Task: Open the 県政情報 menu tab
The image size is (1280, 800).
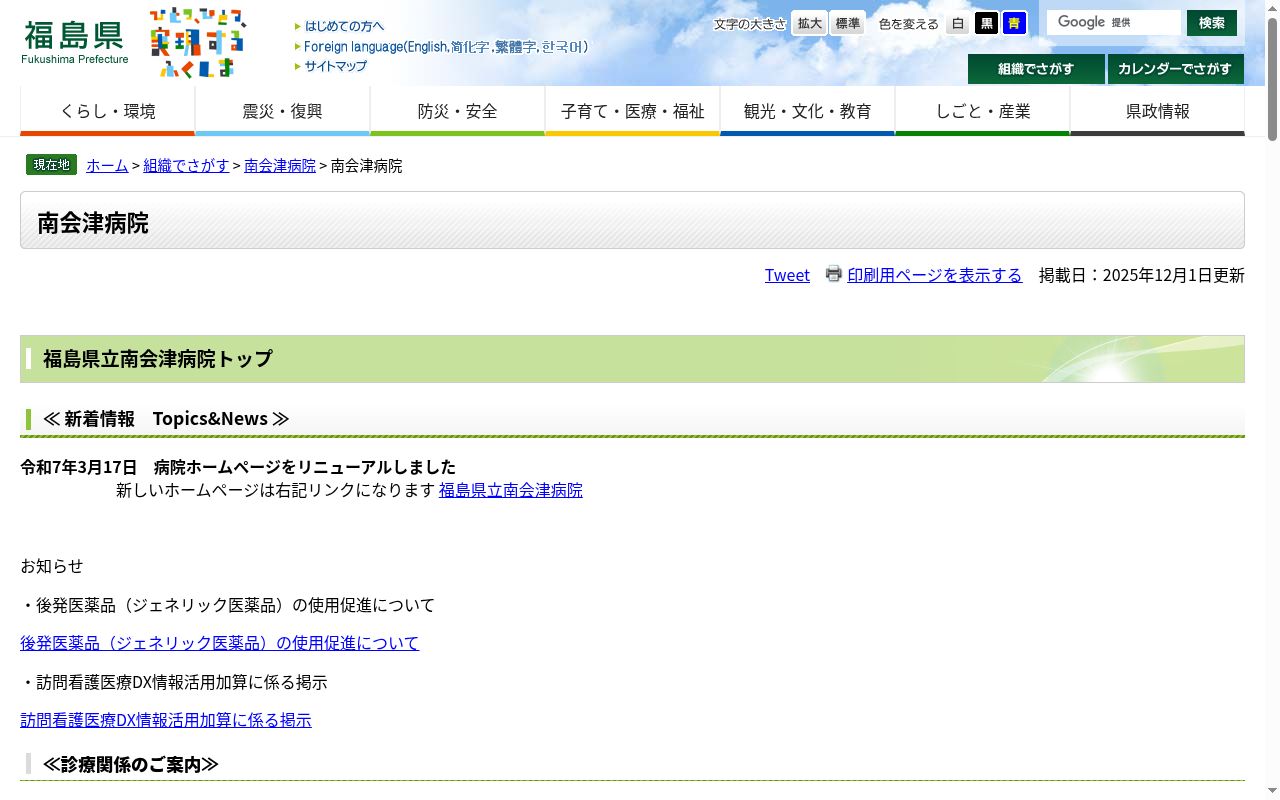Action: point(1157,111)
